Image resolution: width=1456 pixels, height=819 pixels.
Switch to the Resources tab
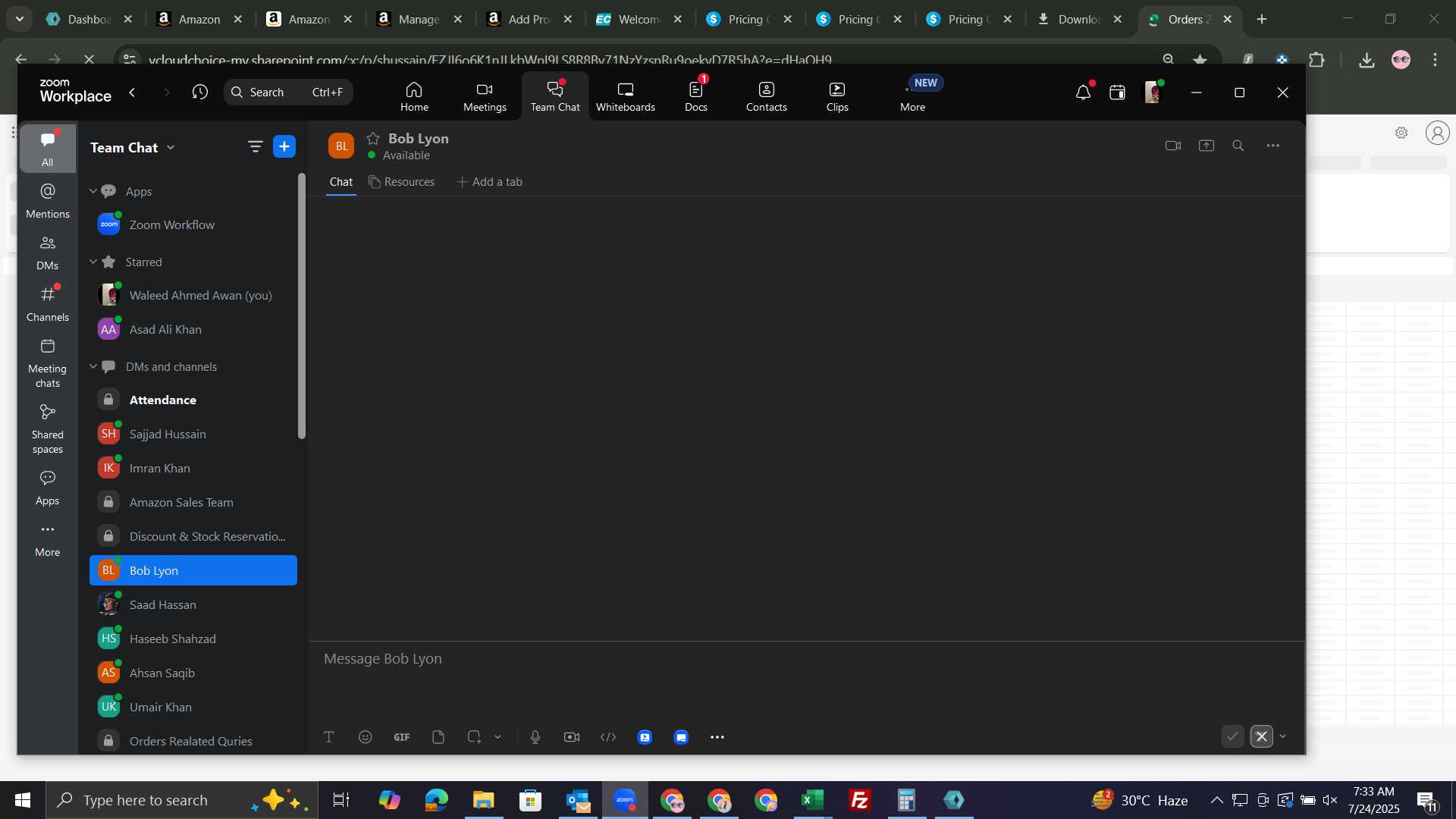click(x=402, y=182)
